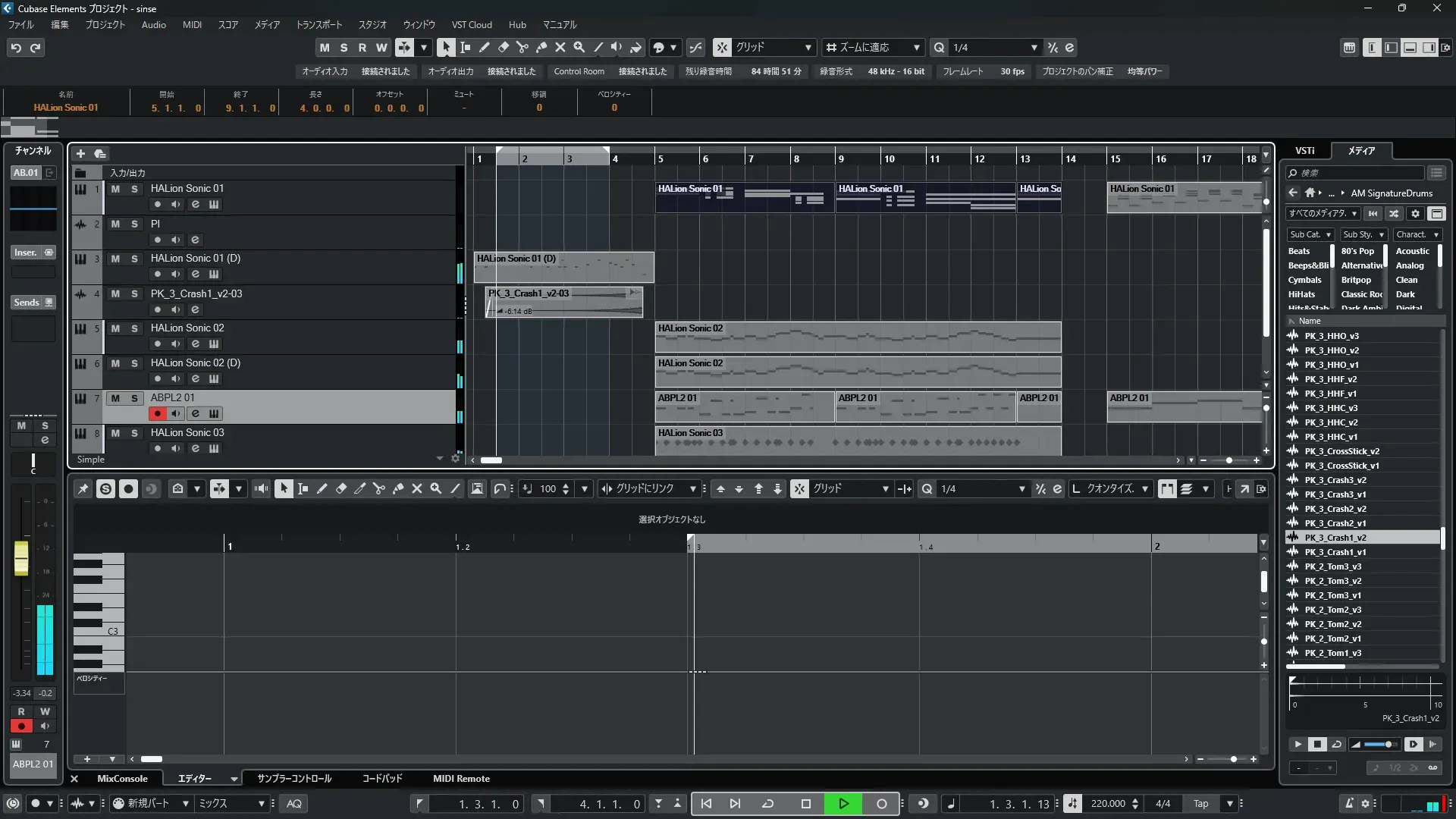
Task: Select the Eraser tool in main toolbar
Action: point(504,48)
